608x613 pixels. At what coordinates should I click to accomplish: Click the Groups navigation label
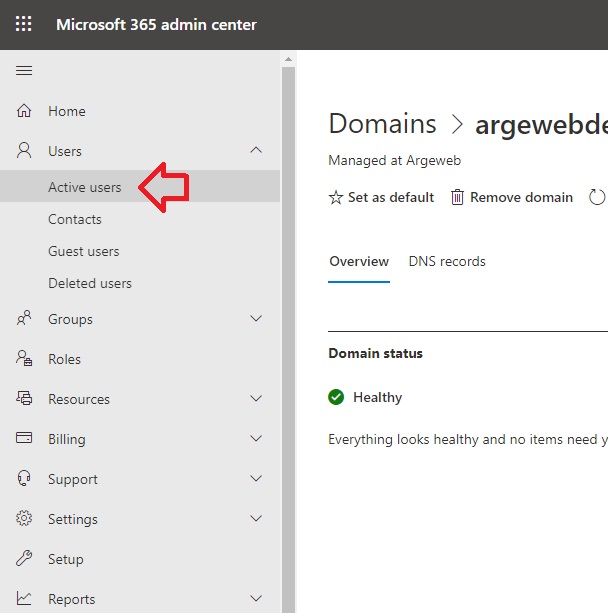(x=70, y=319)
